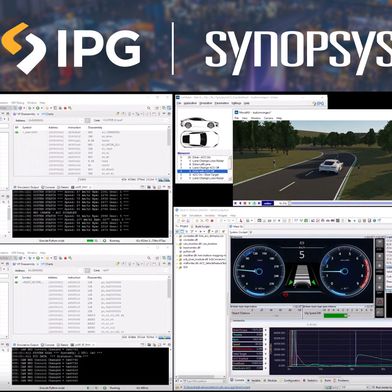
Task: Open the File menu in the IPGMovie window
Action: click(237, 118)
